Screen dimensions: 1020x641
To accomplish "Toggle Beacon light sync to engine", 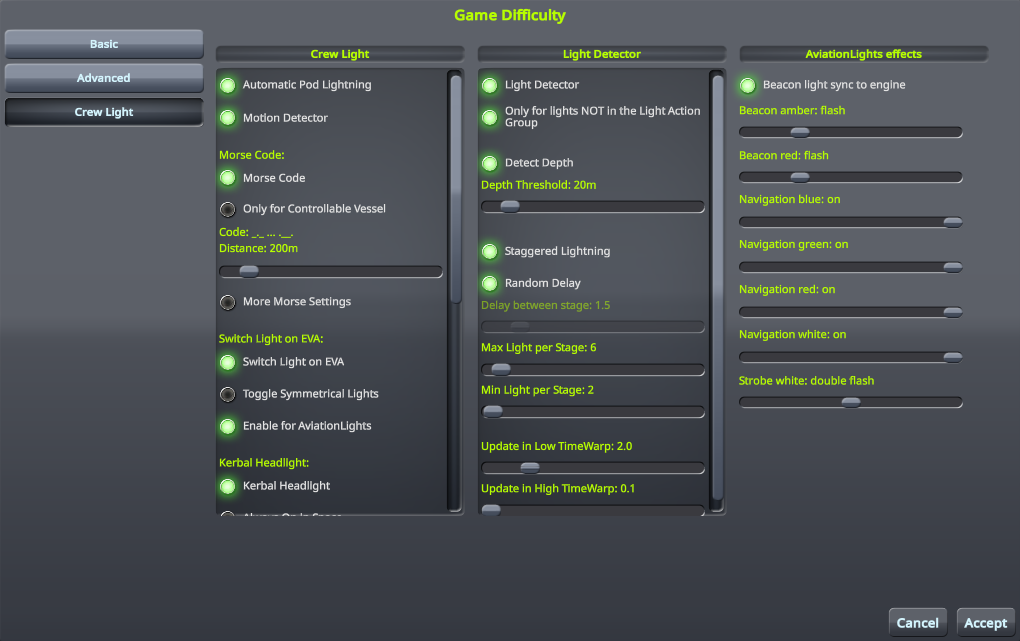I will click(748, 85).
